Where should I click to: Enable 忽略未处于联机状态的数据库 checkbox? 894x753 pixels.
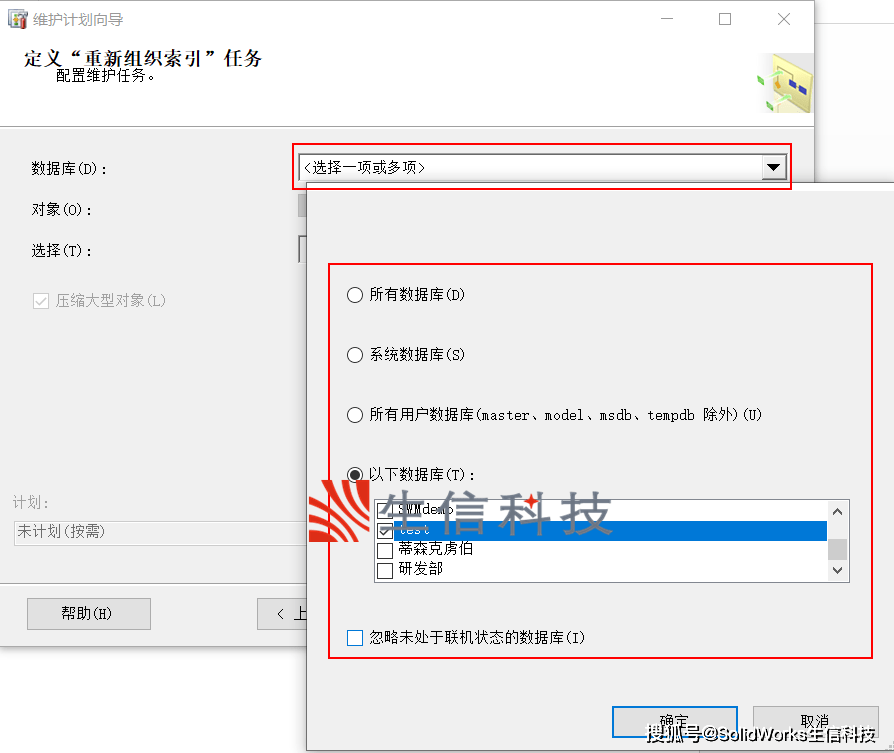pyautogui.click(x=355, y=637)
